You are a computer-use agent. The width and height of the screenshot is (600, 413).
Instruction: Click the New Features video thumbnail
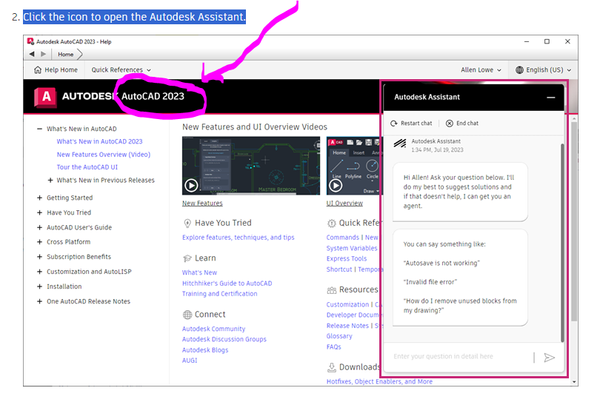251,166
